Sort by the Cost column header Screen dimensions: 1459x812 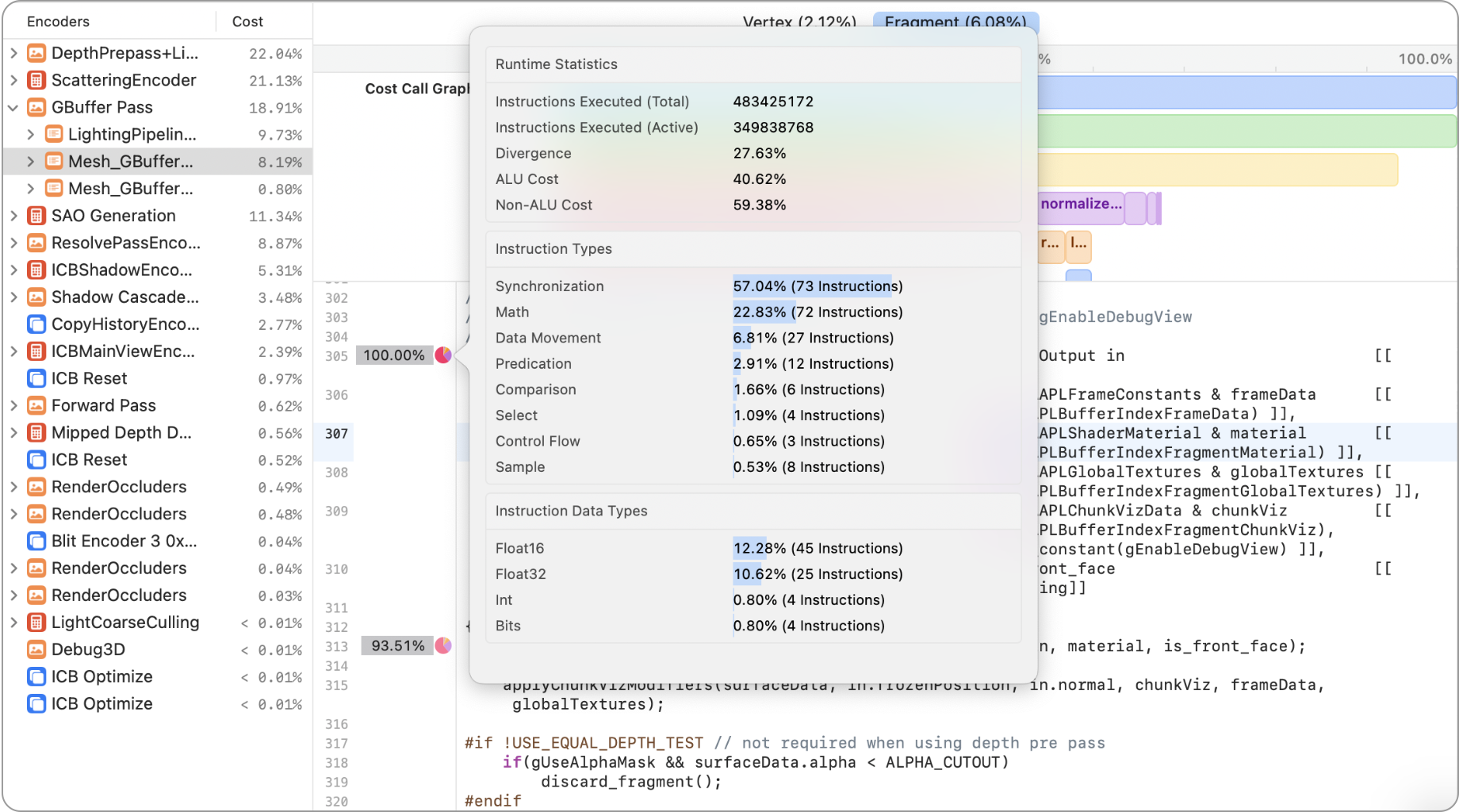pyautogui.click(x=247, y=21)
